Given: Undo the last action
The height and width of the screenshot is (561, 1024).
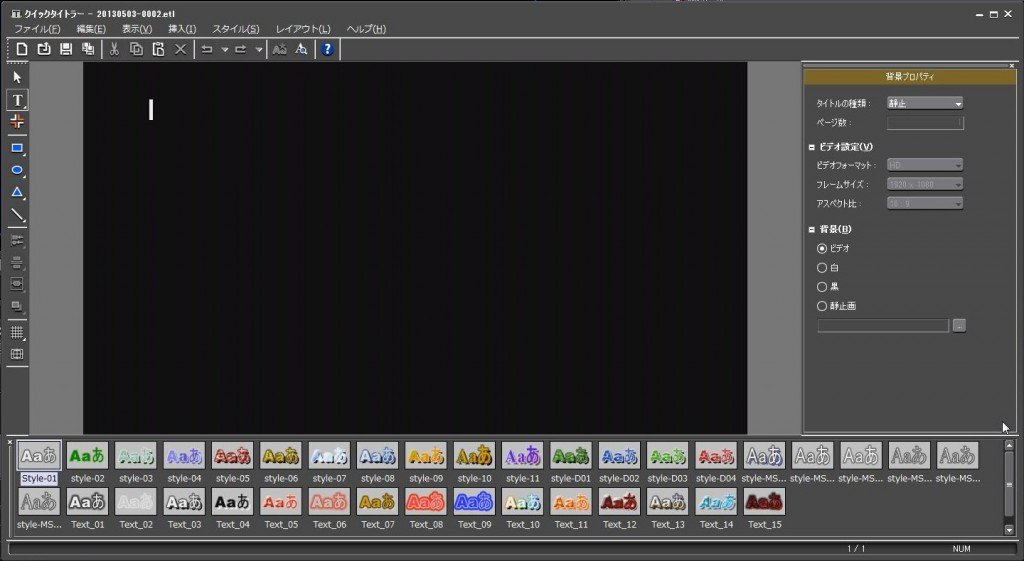Looking at the screenshot, I should coord(207,49).
